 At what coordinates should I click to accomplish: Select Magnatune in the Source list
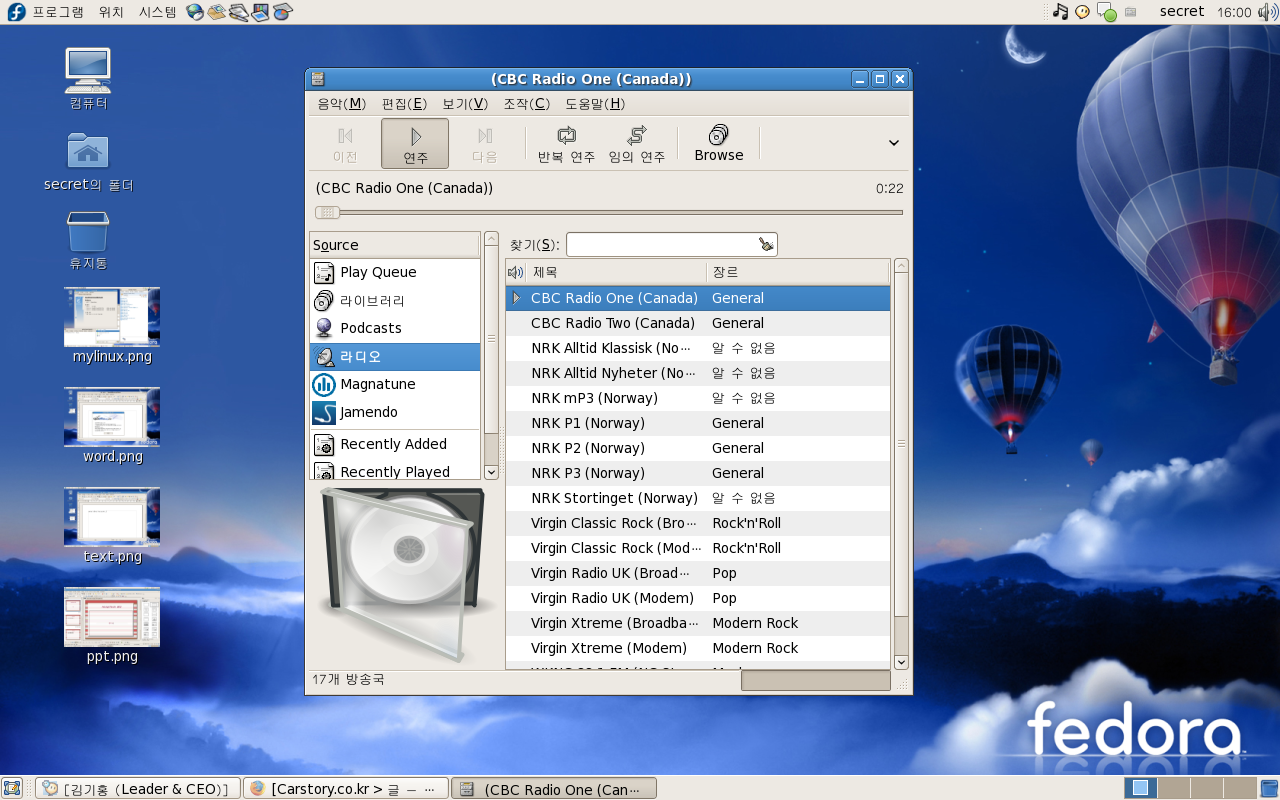(x=395, y=384)
